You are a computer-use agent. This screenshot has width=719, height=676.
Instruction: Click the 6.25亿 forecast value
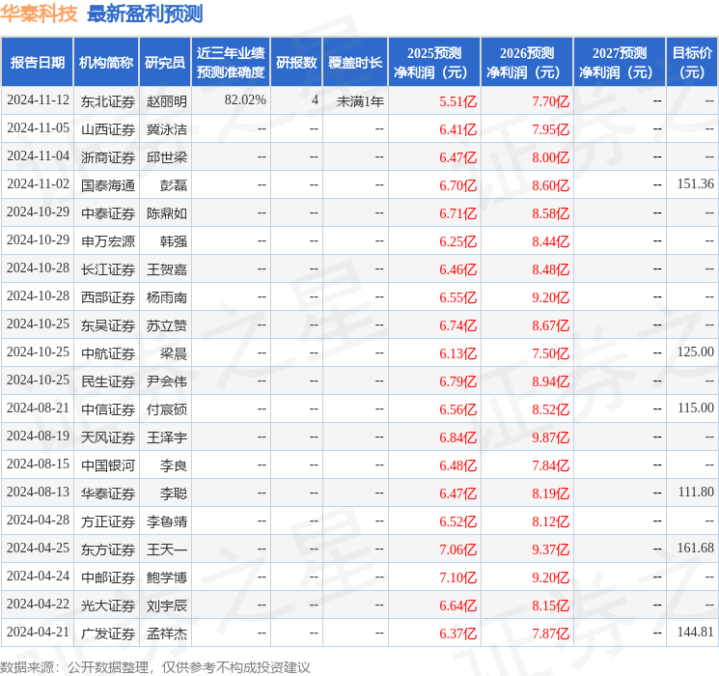click(458, 241)
